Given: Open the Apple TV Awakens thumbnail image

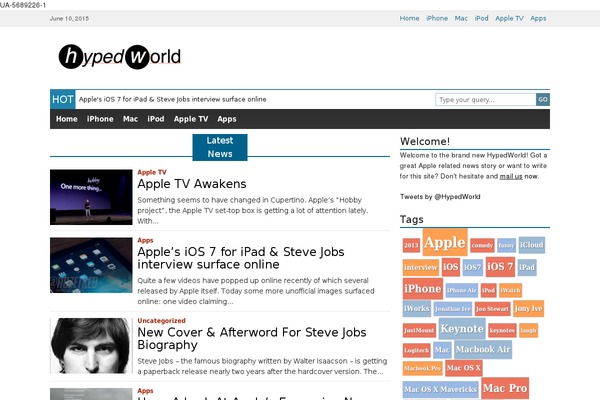Looking at the screenshot, I should point(91,197).
